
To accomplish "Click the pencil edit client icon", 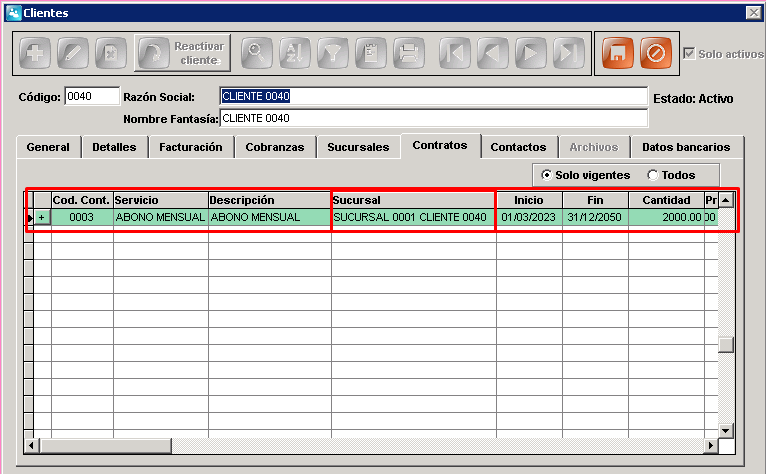I will pos(73,53).
